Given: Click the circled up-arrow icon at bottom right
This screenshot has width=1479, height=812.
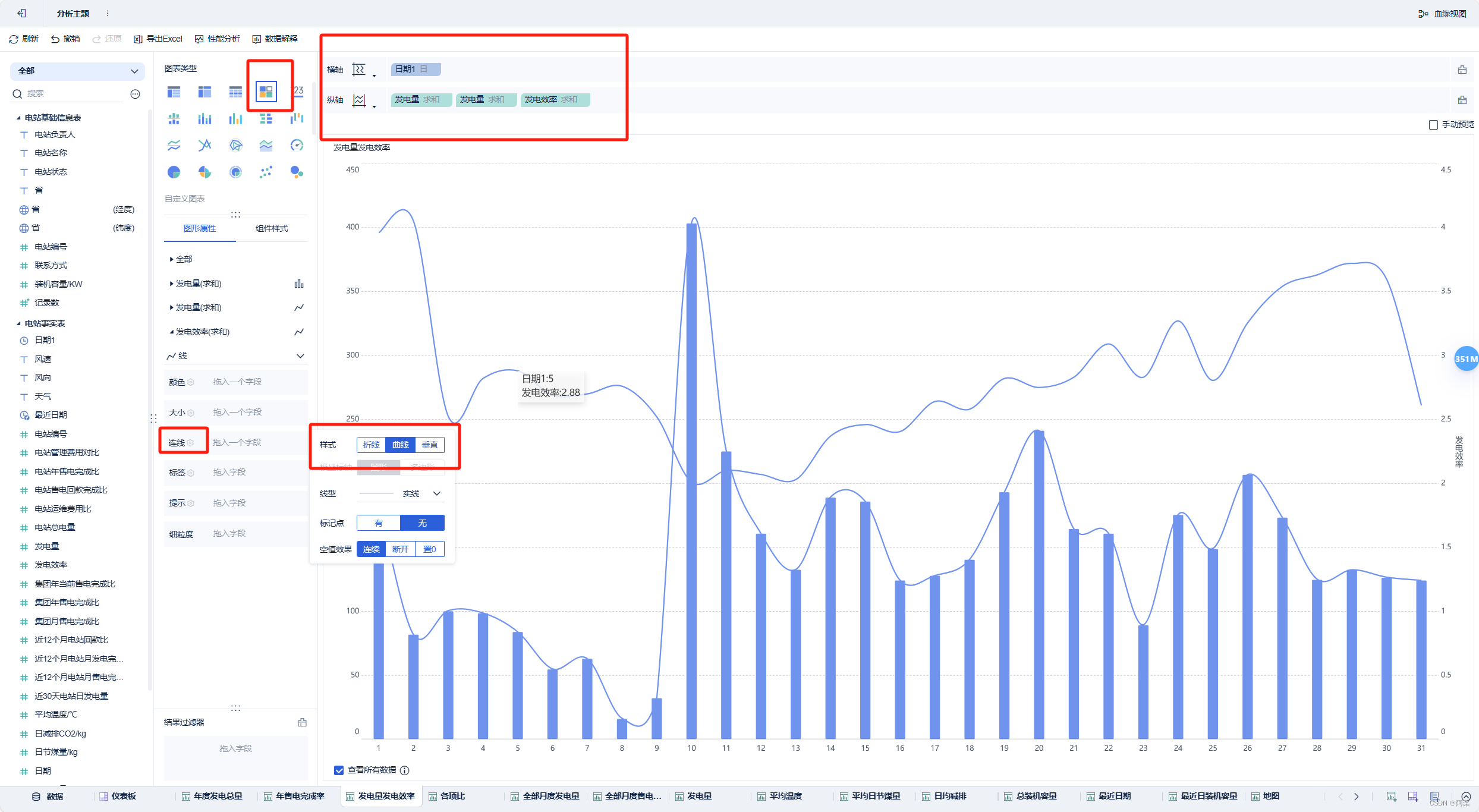Looking at the screenshot, I should click(x=1466, y=797).
